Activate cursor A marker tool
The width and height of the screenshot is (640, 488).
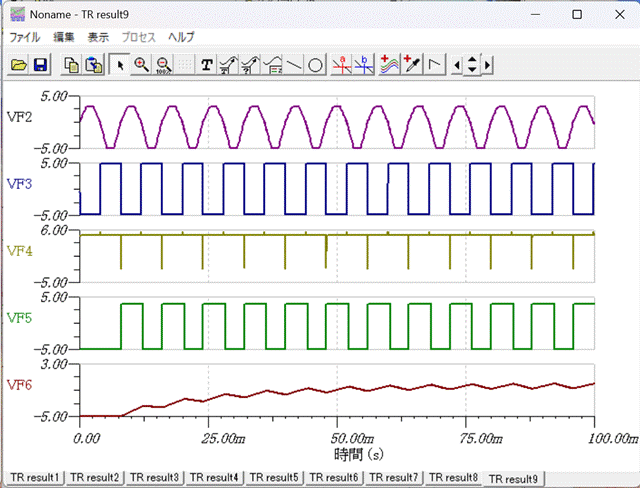tap(342, 65)
